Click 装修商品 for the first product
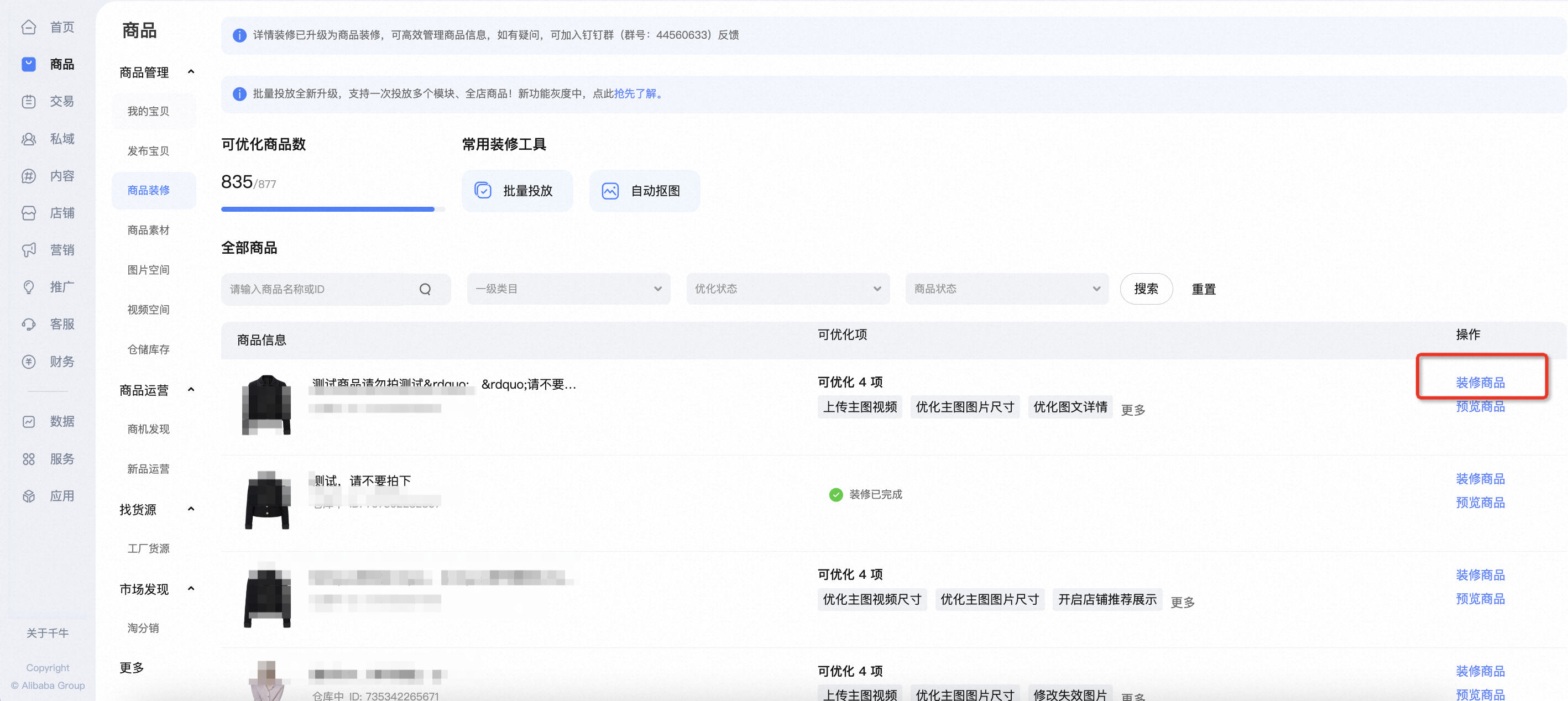1568x701 pixels. 1480,382
